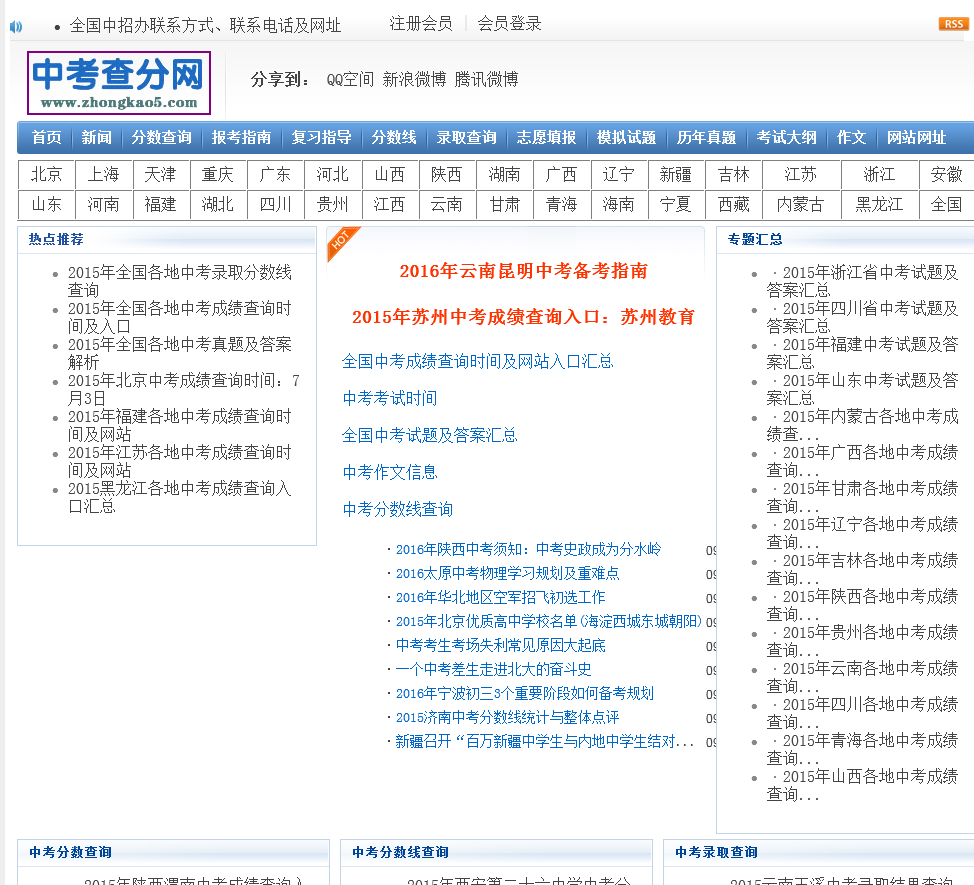Open 2015年浙江省中考试题及答案汇总 topic
Image resolution: width=974 pixels, height=885 pixels.
[x=863, y=281]
